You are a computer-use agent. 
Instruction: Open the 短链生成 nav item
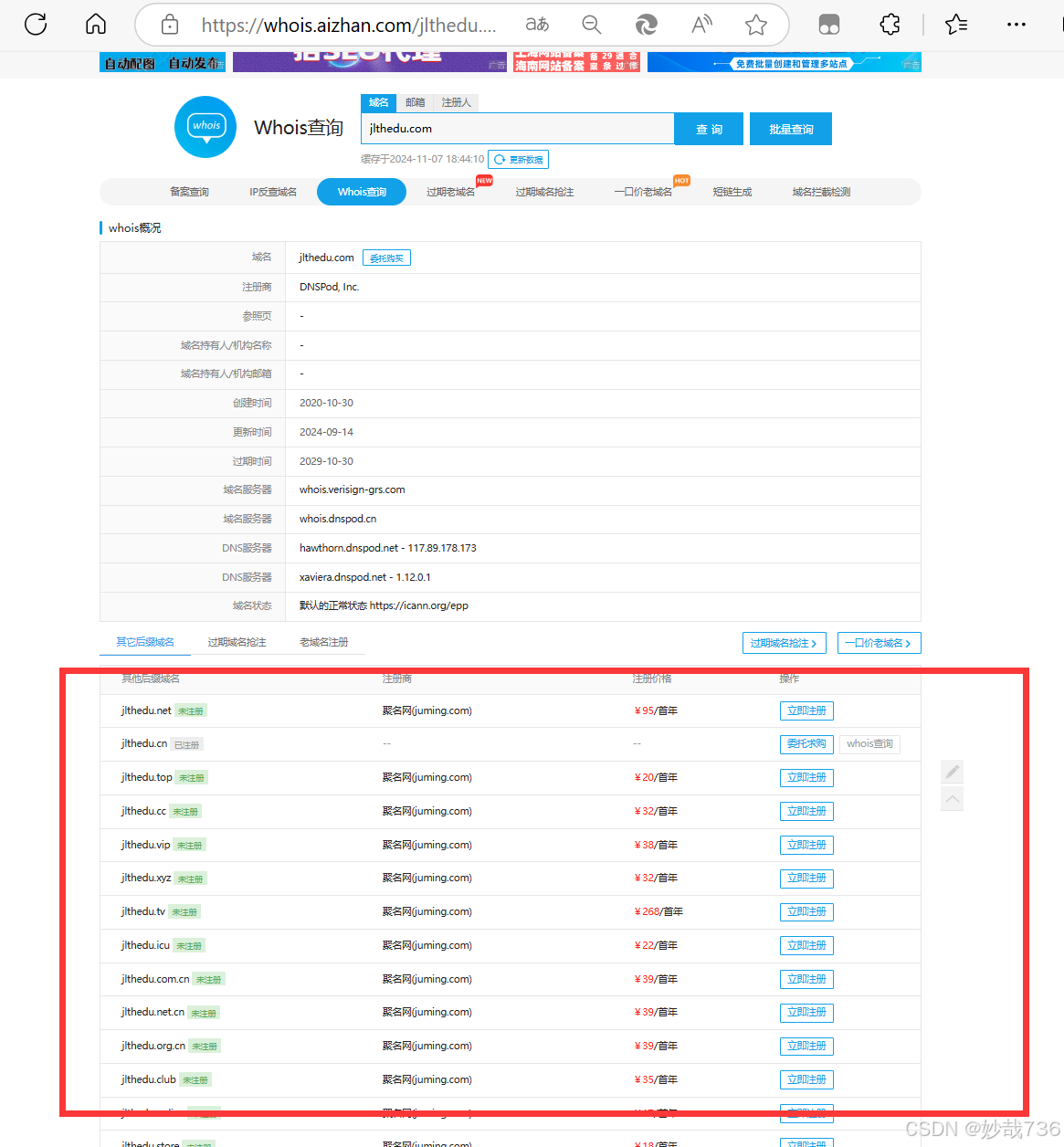[732, 192]
